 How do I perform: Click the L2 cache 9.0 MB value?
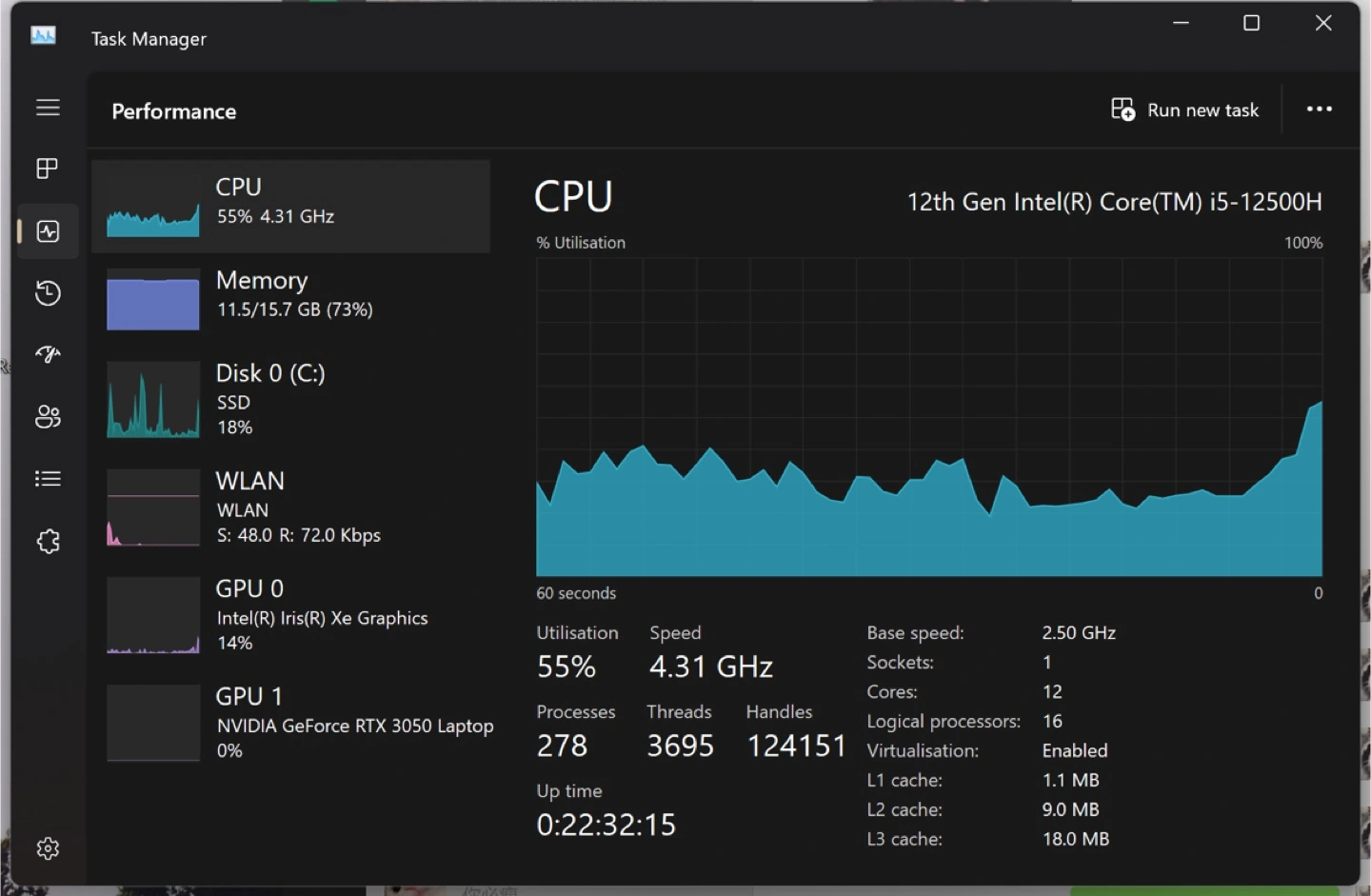coord(1071,809)
